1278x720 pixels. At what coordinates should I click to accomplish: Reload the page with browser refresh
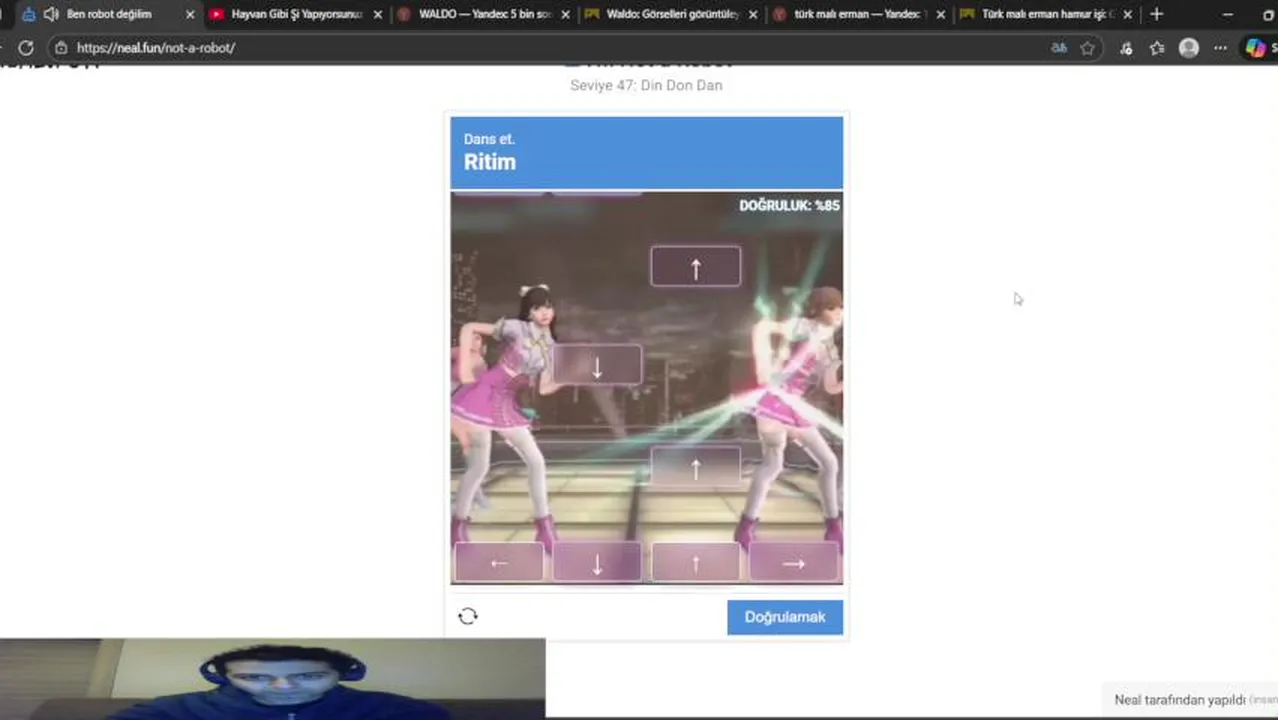pyautogui.click(x=26, y=48)
